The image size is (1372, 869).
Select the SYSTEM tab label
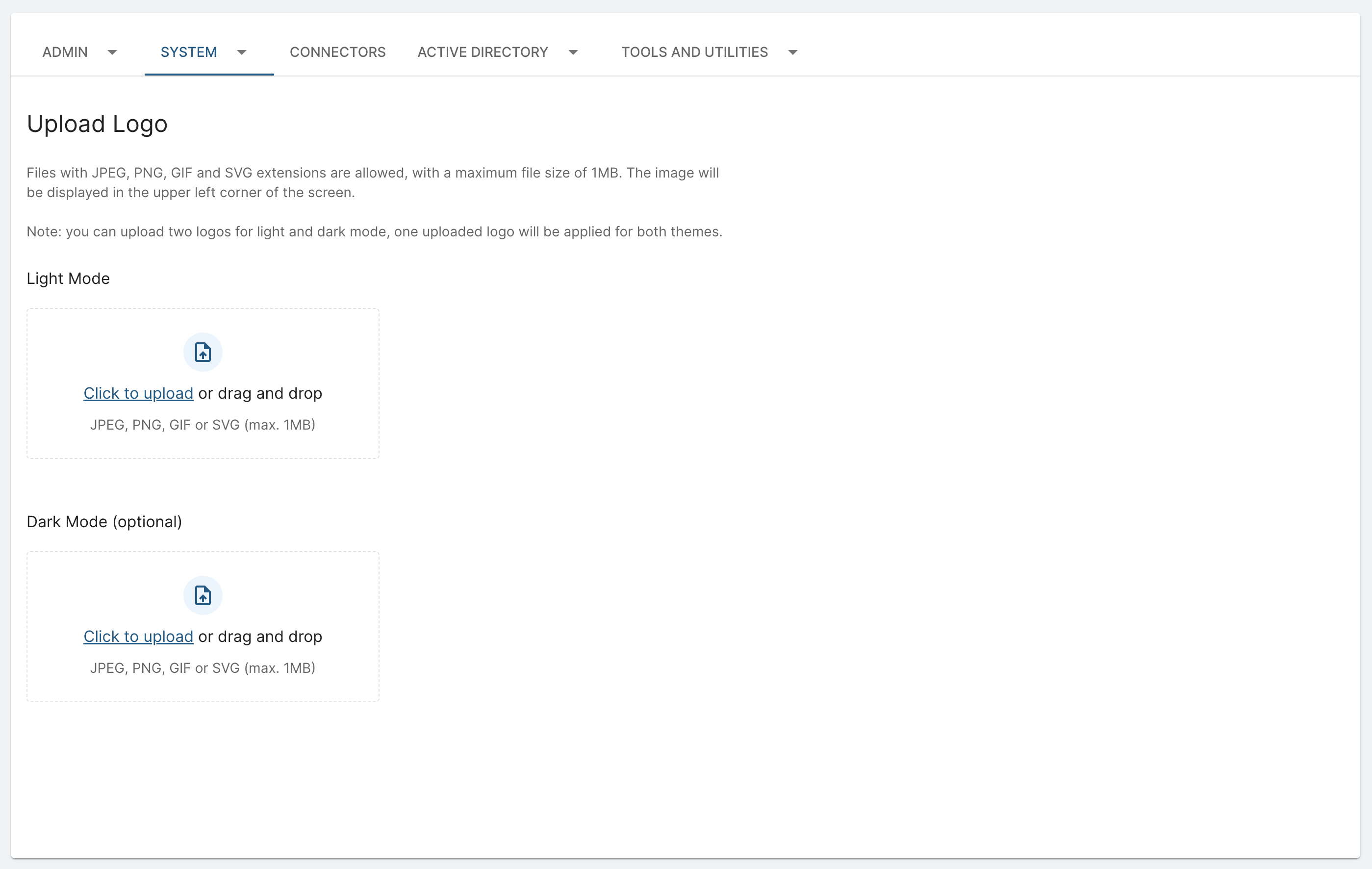pyautogui.click(x=189, y=52)
